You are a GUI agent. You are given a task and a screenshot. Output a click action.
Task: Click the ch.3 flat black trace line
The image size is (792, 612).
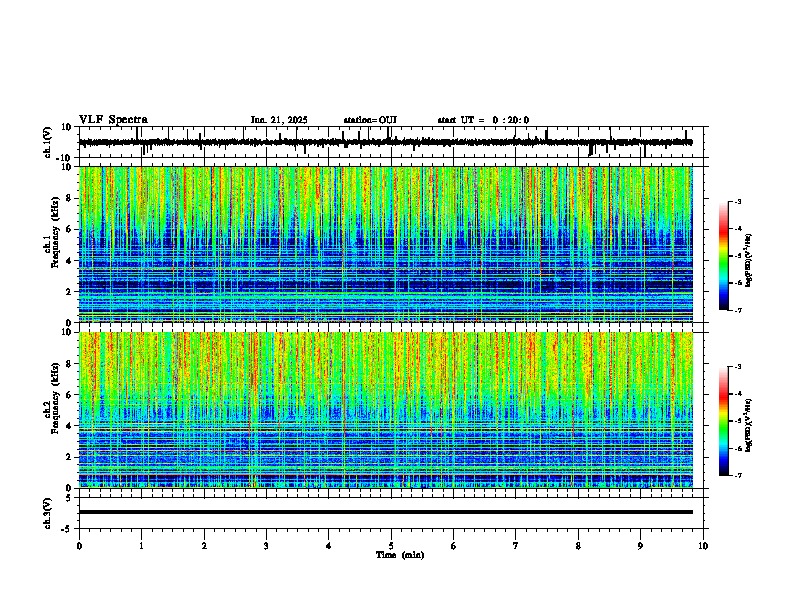point(386,512)
